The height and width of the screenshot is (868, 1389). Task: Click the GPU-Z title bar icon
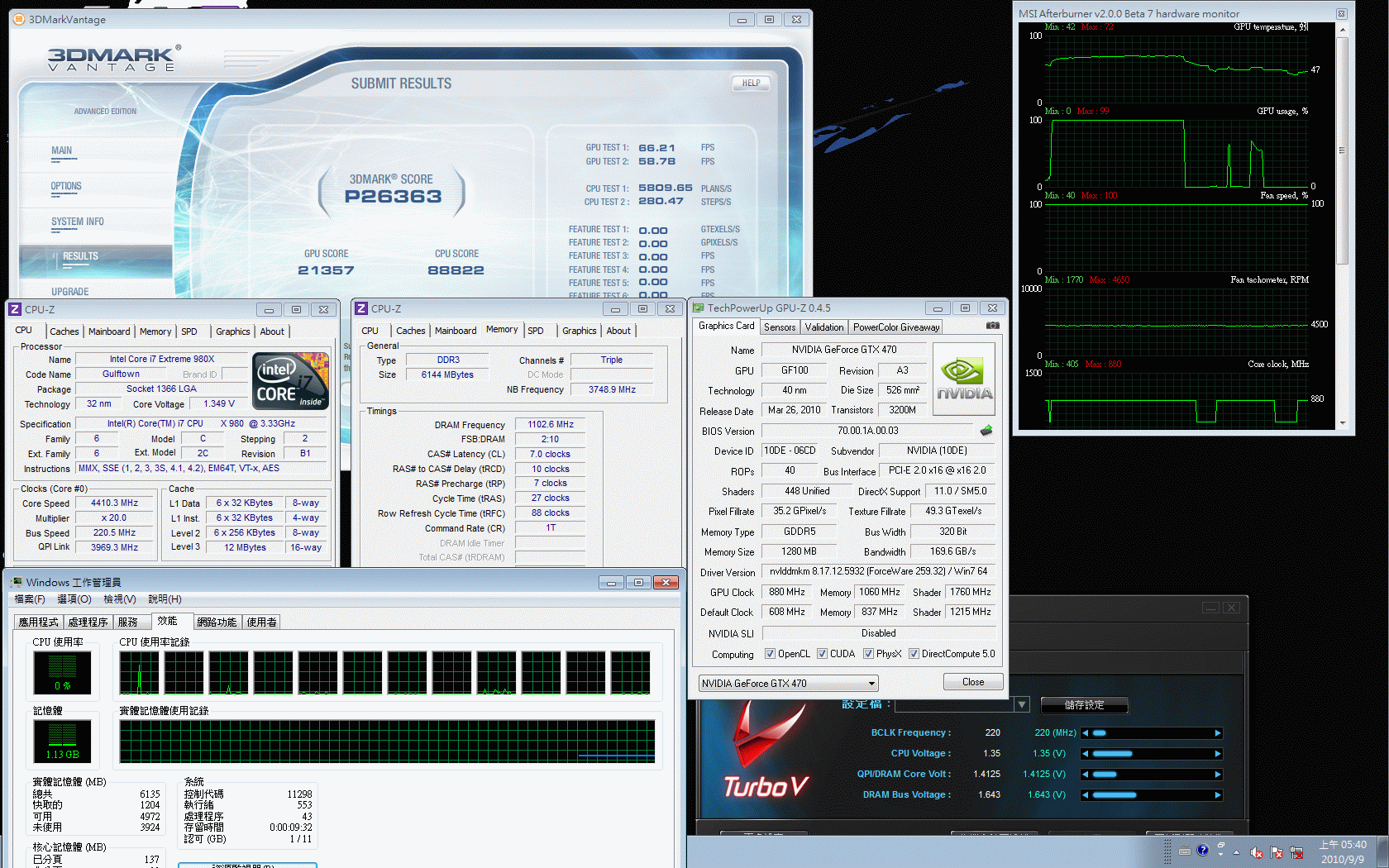coord(699,308)
